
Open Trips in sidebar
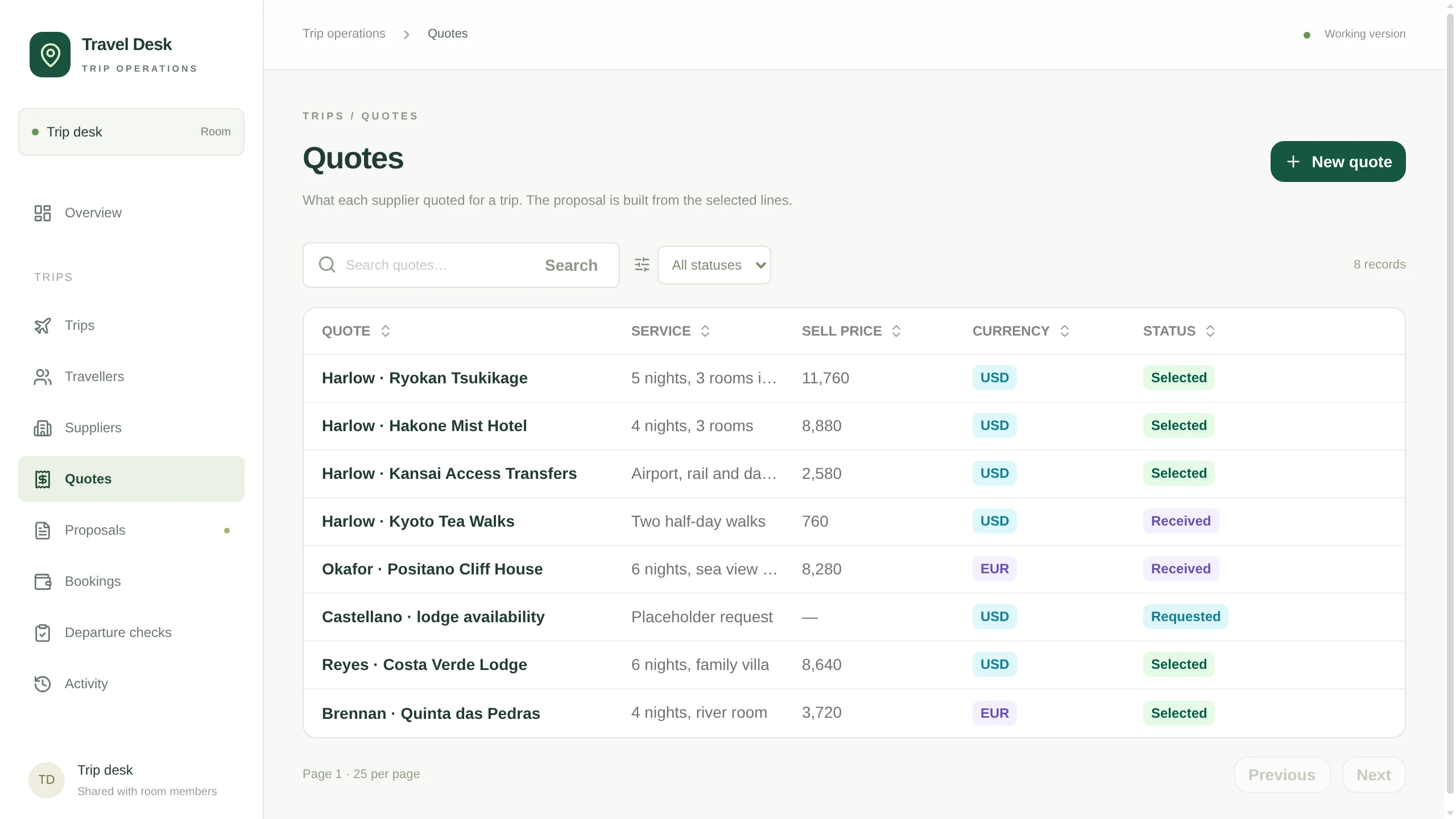coord(131,325)
